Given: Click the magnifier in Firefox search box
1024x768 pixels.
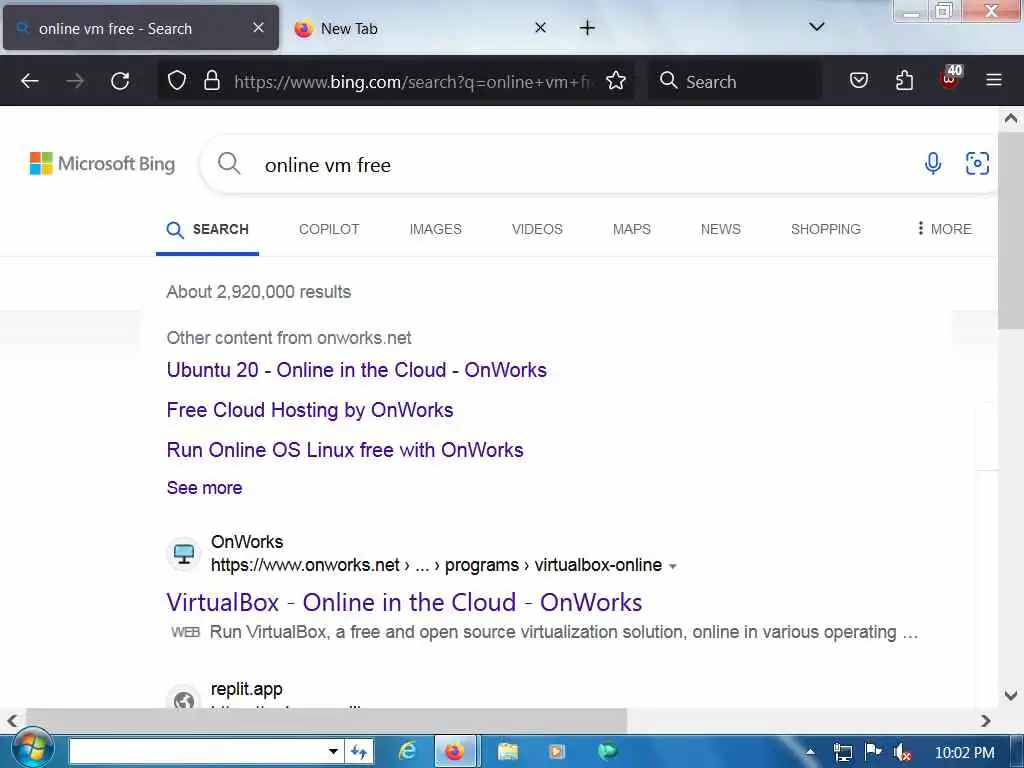Looking at the screenshot, I should (x=668, y=80).
